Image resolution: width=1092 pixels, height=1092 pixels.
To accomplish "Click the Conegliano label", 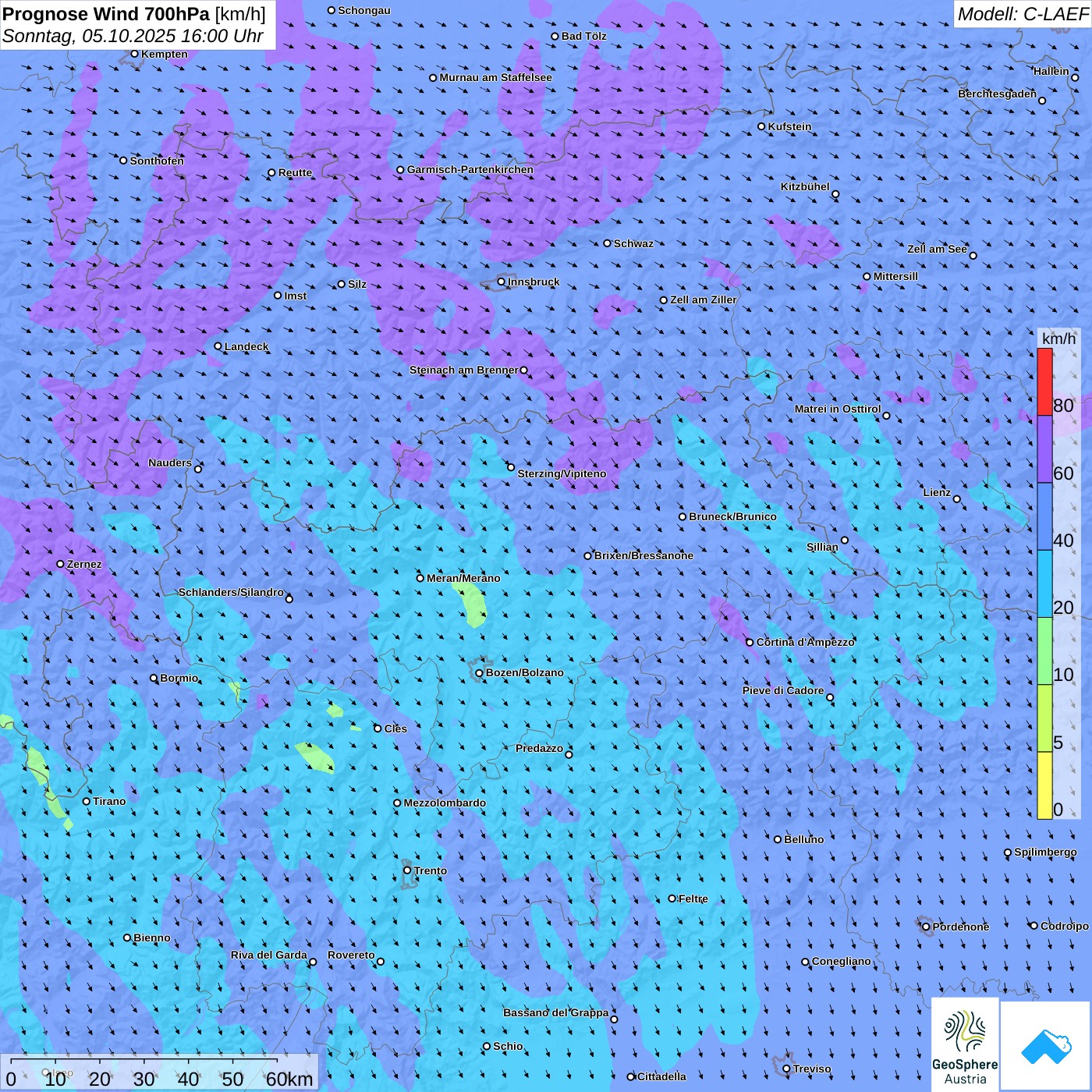I will (x=841, y=961).
